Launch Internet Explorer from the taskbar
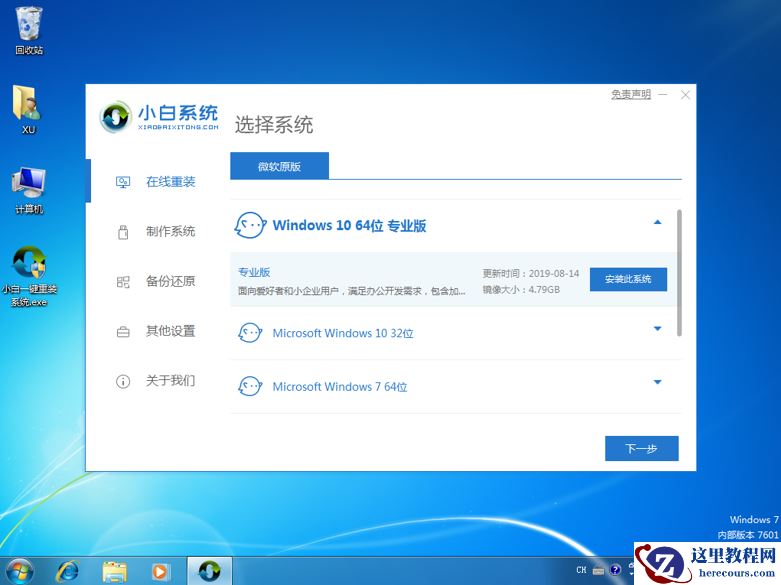This screenshot has width=781, height=585. [x=68, y=571]
